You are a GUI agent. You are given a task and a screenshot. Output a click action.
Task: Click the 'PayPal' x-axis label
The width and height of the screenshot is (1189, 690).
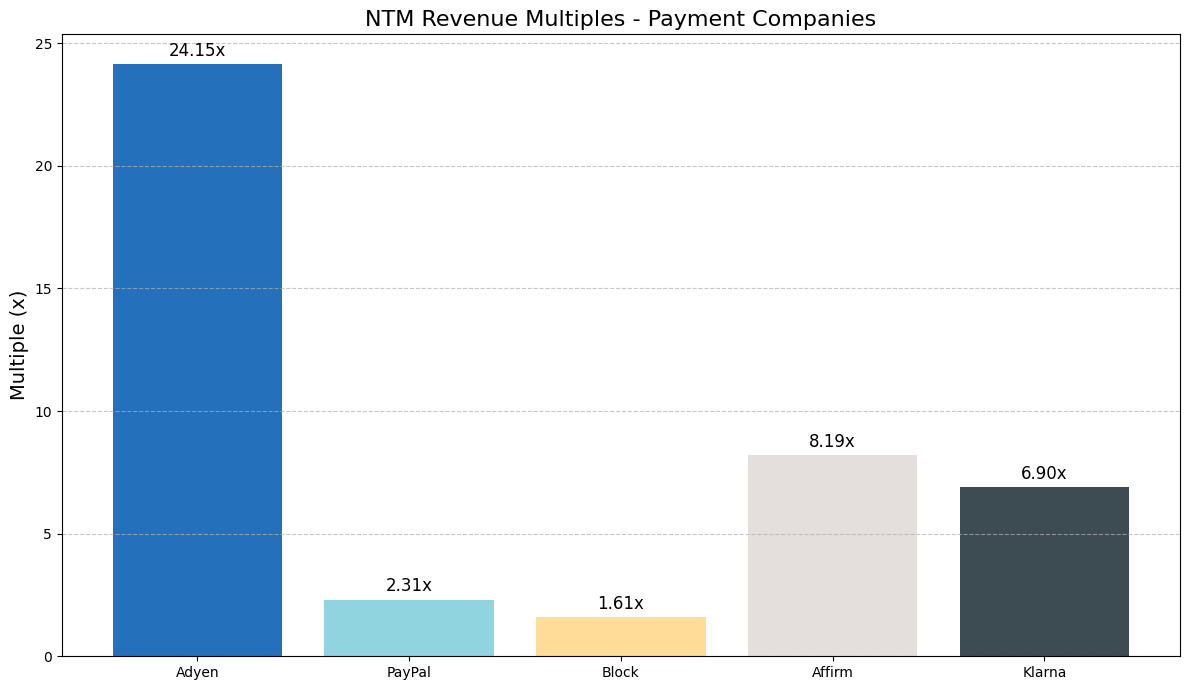pyautogui.click(x=409, y=673)
